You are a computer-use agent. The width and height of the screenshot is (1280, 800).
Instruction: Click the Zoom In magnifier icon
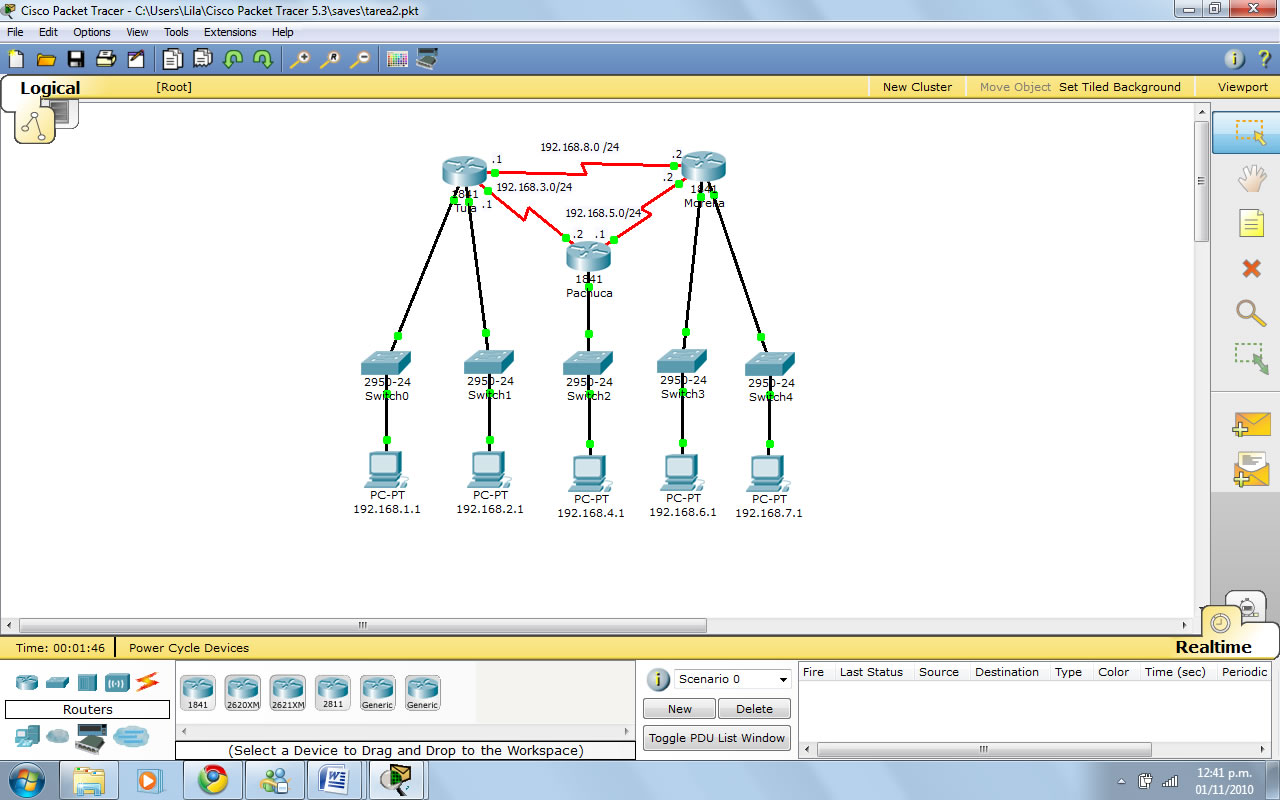pos(299,59)
